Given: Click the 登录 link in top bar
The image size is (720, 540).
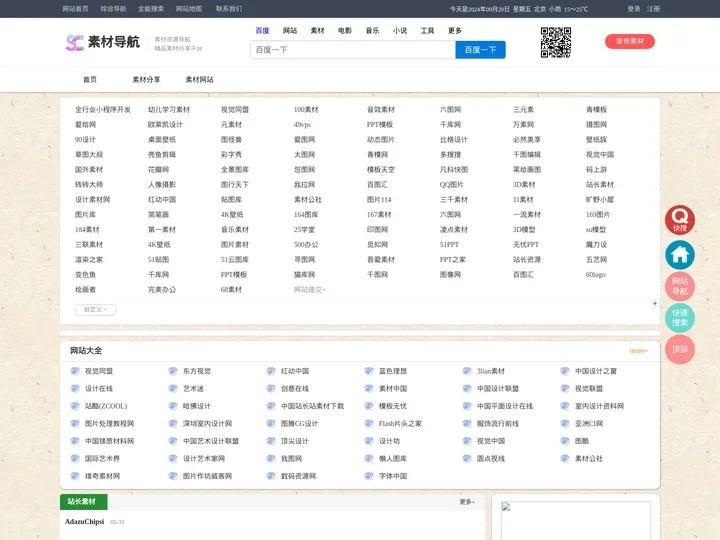Looking at the screenshot, I should tap(634, 9).
